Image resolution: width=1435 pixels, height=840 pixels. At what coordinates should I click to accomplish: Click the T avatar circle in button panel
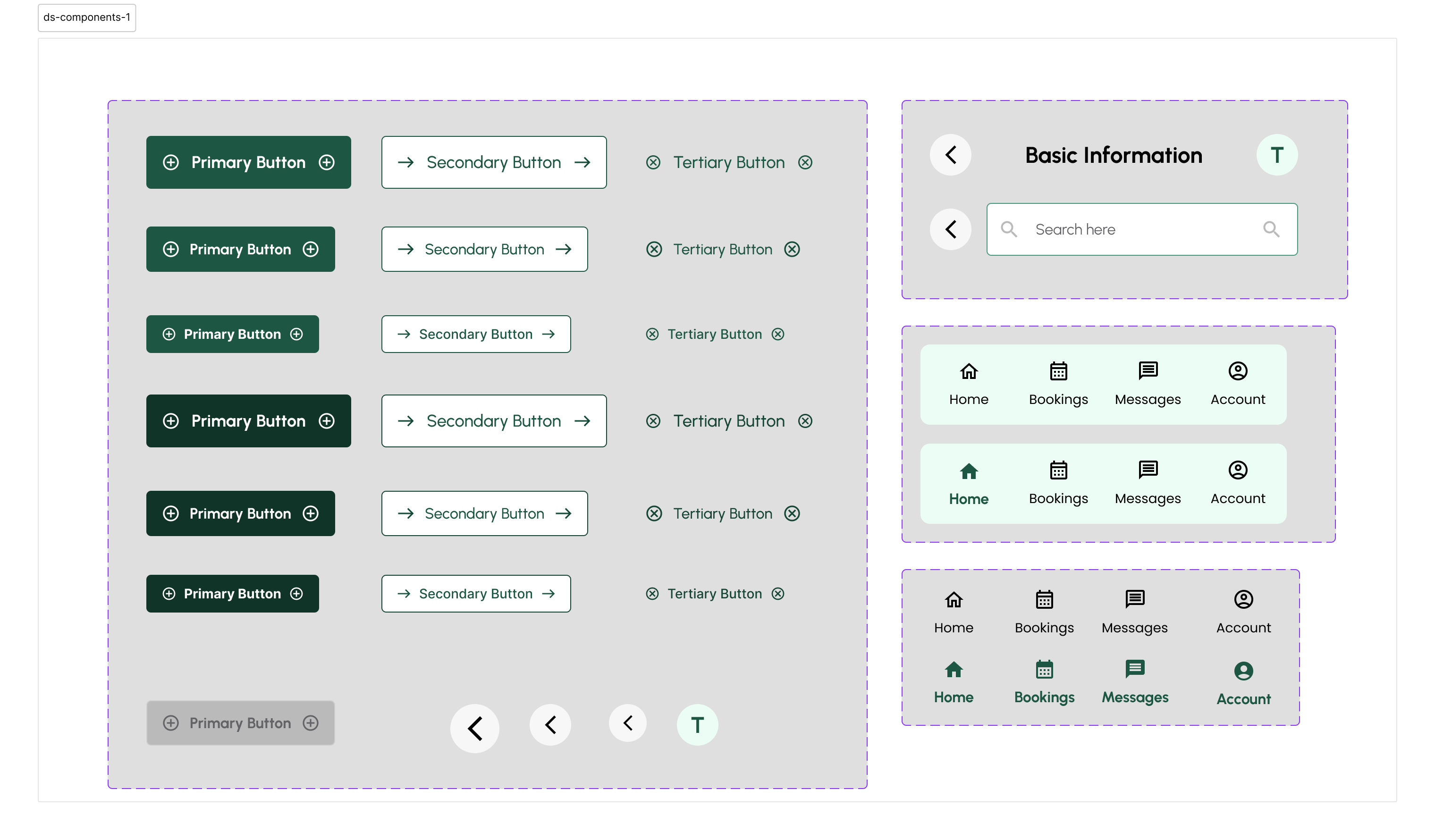[698, 725]
